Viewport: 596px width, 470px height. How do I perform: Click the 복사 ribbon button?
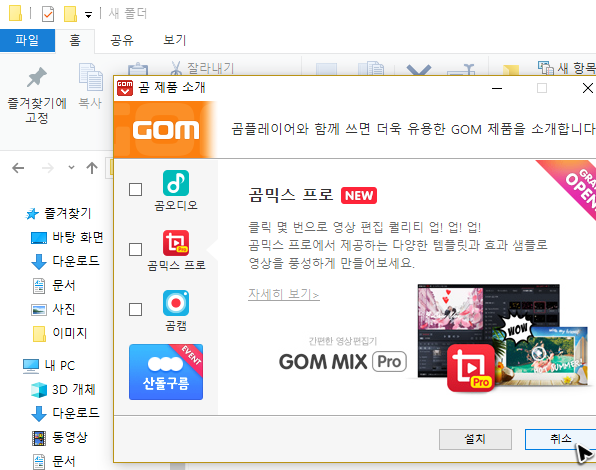pyautogui.click(x=90, y=87)
